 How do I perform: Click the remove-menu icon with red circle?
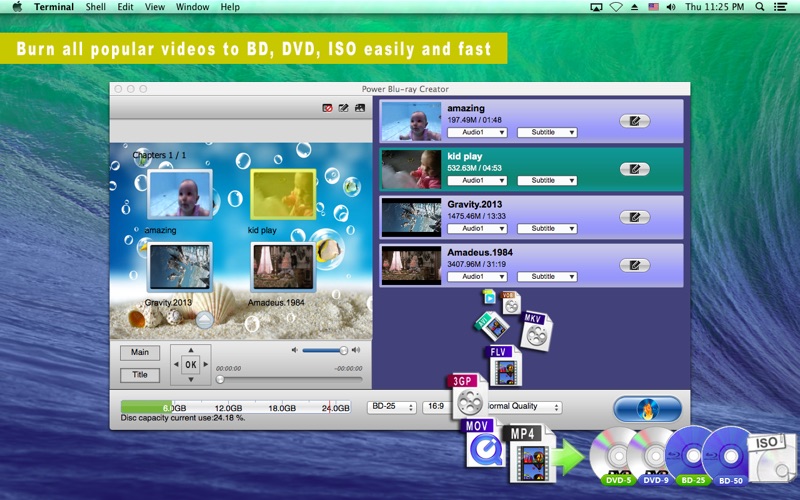coord(328,108)
